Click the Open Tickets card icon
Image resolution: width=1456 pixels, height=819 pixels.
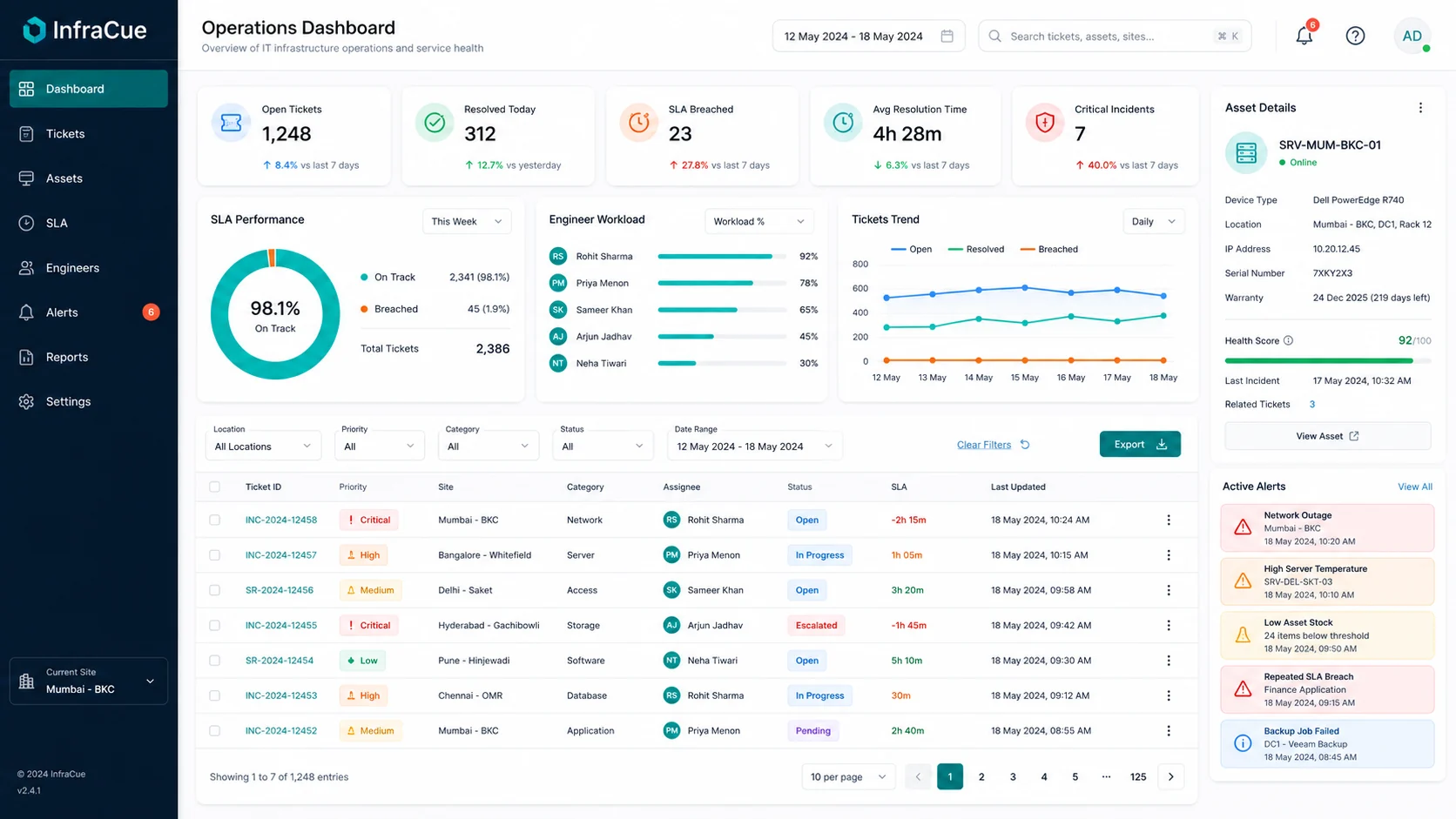pyautogui.click(x=231, y=123)
